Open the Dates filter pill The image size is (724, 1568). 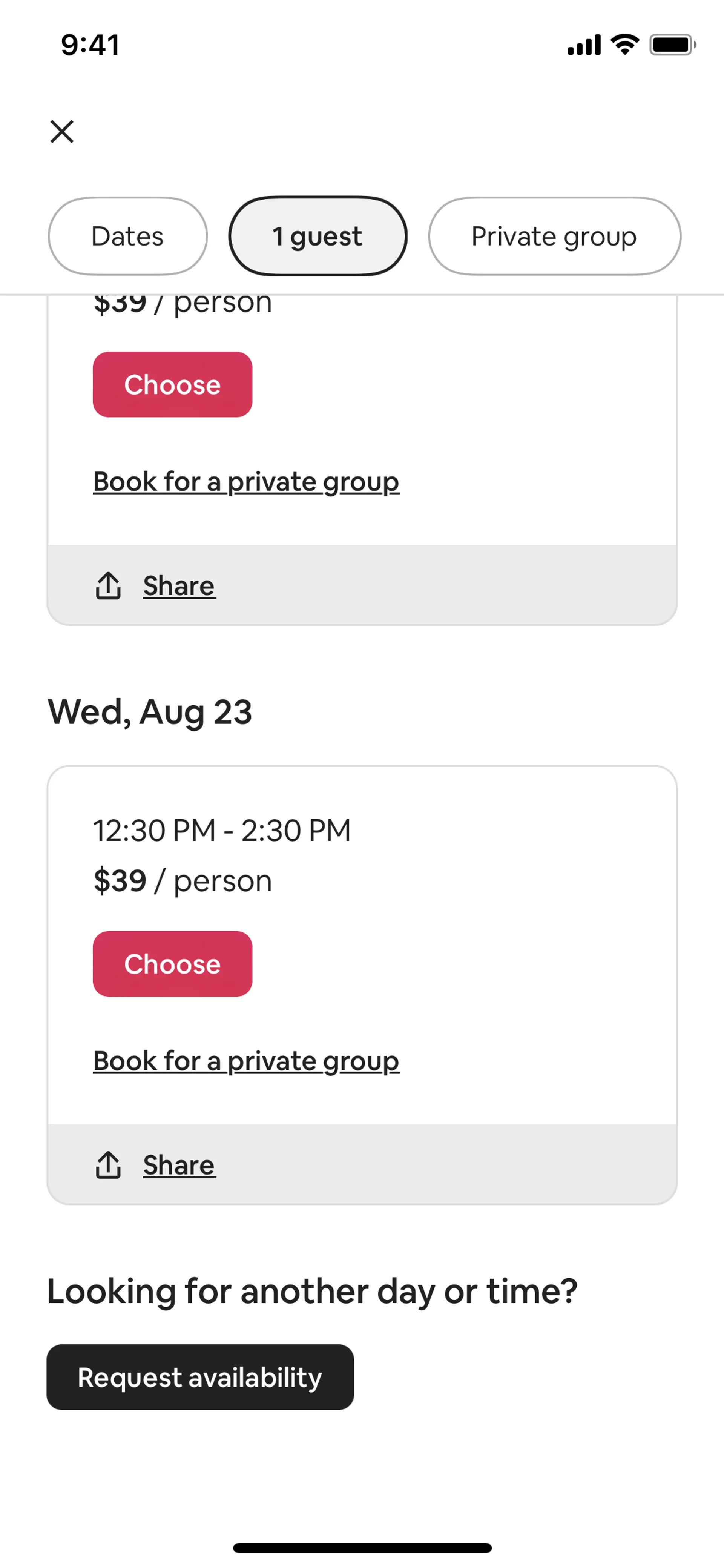click(127, 236)
